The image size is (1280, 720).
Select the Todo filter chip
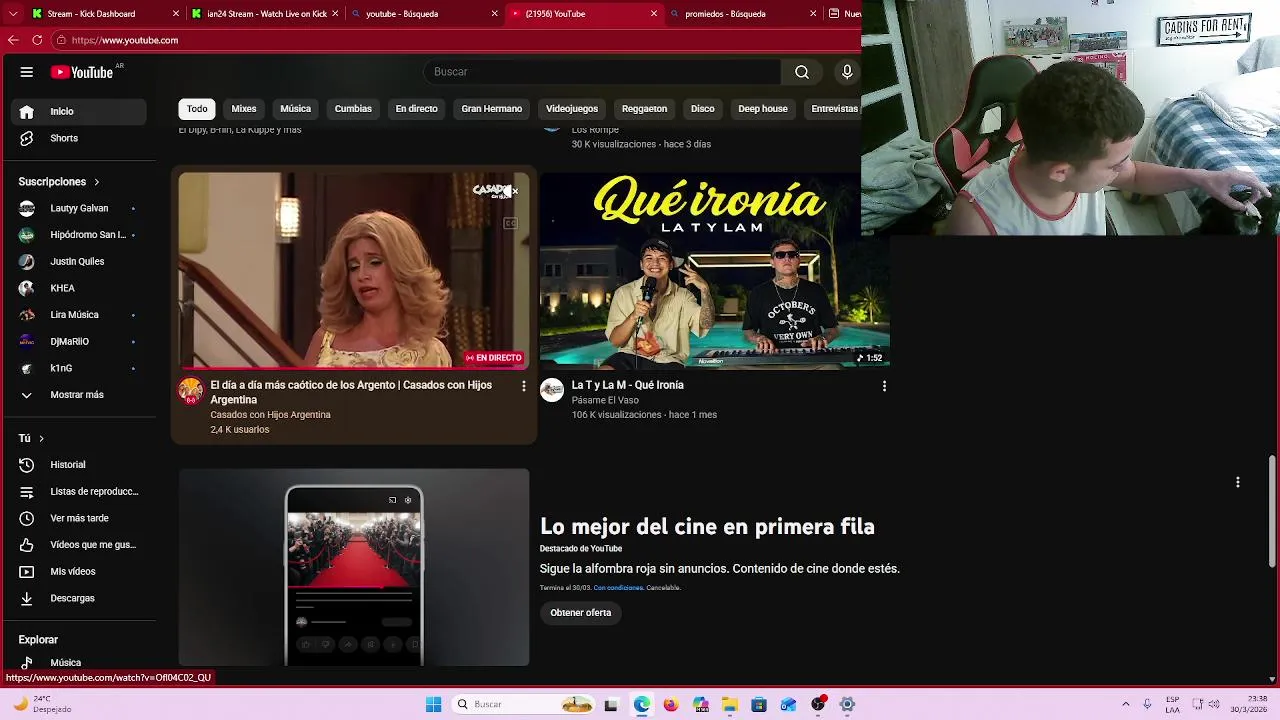coord(197,109)
